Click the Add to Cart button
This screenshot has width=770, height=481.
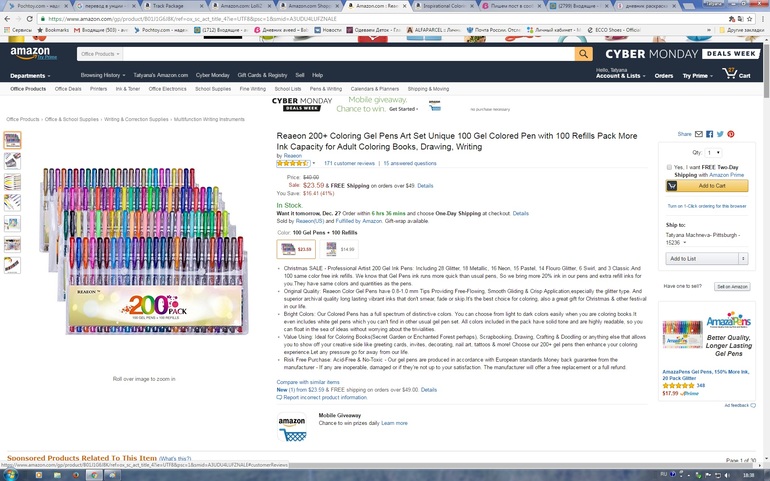click(707, 186)
